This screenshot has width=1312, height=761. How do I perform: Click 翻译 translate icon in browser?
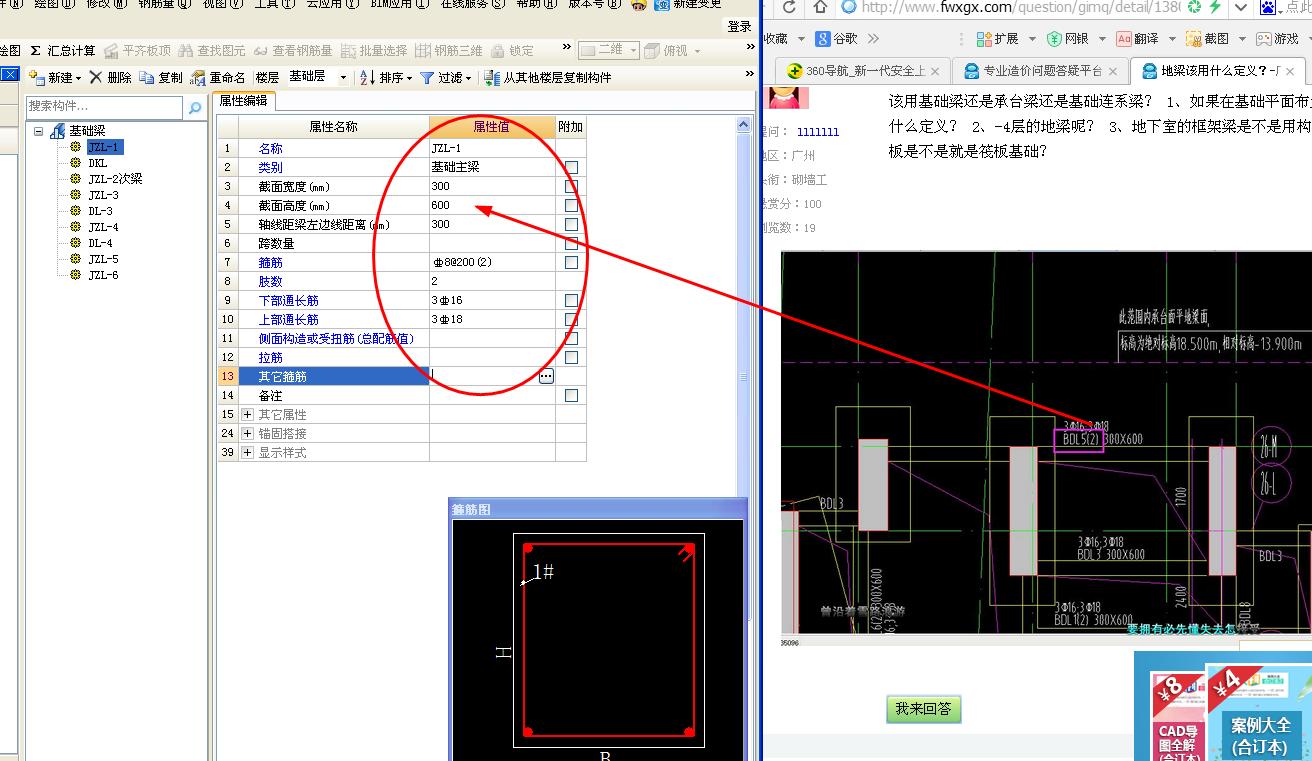point(1124,38)
